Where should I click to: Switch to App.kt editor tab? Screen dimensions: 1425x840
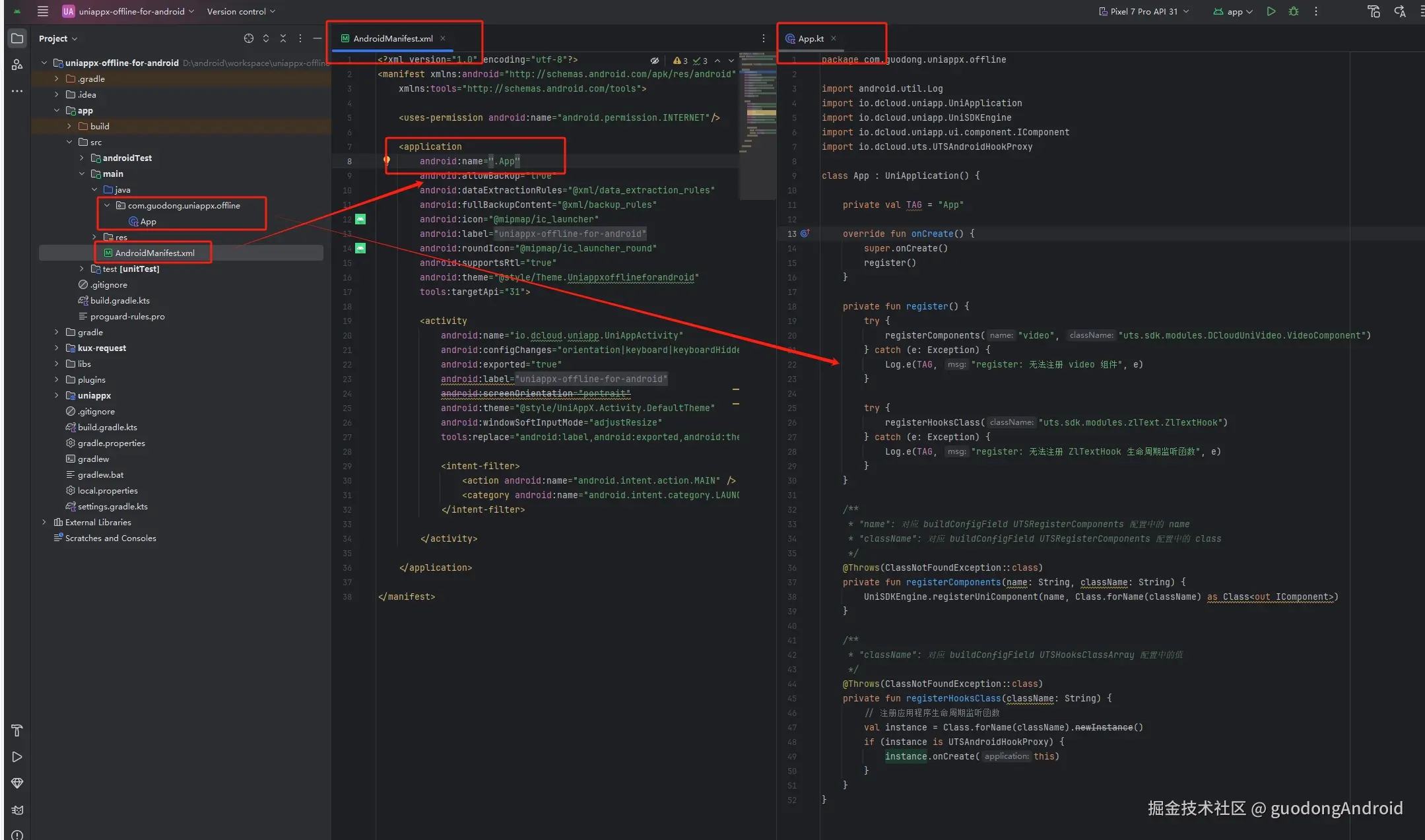pyautogui.click(x=810, y=38)
